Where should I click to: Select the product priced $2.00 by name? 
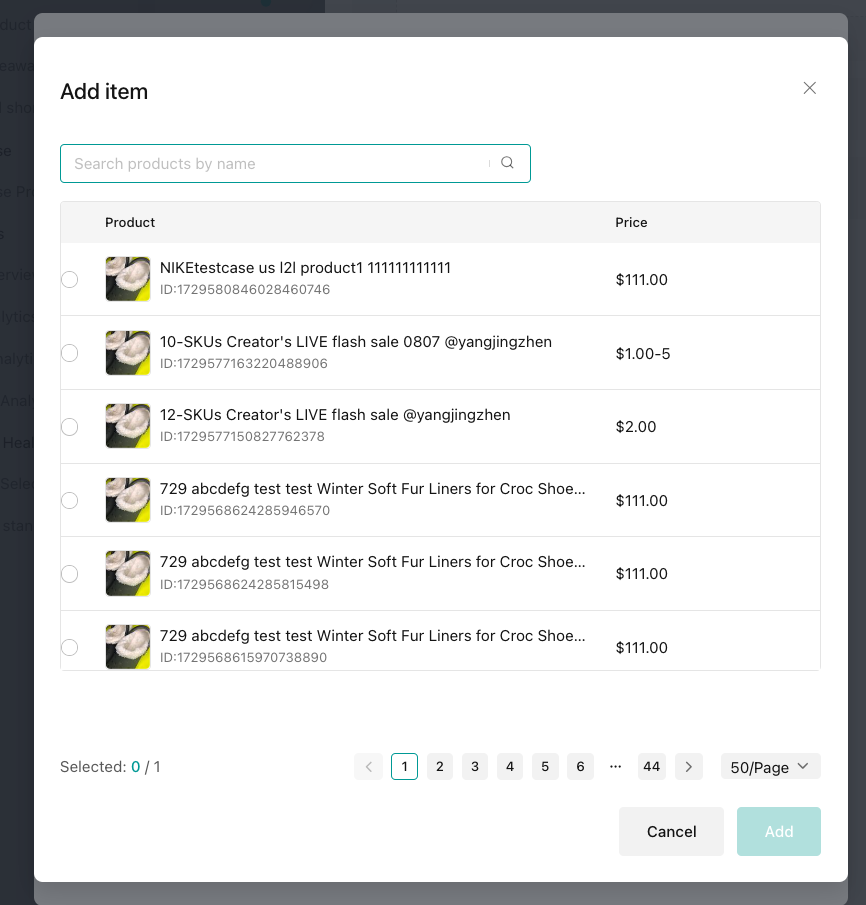[x=335, y=415]
